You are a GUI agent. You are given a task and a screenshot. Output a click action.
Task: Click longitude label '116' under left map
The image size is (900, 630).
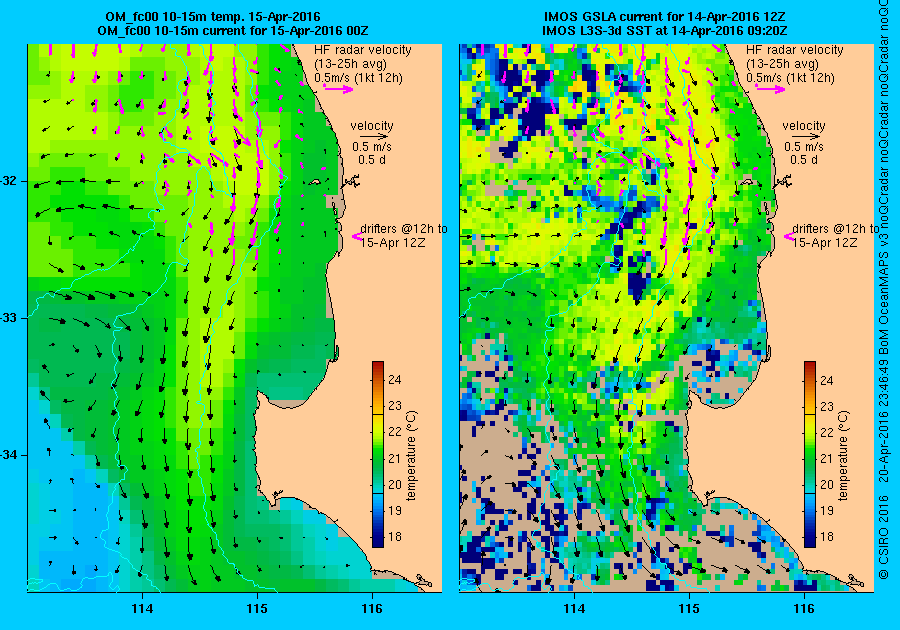click(372, 609)
